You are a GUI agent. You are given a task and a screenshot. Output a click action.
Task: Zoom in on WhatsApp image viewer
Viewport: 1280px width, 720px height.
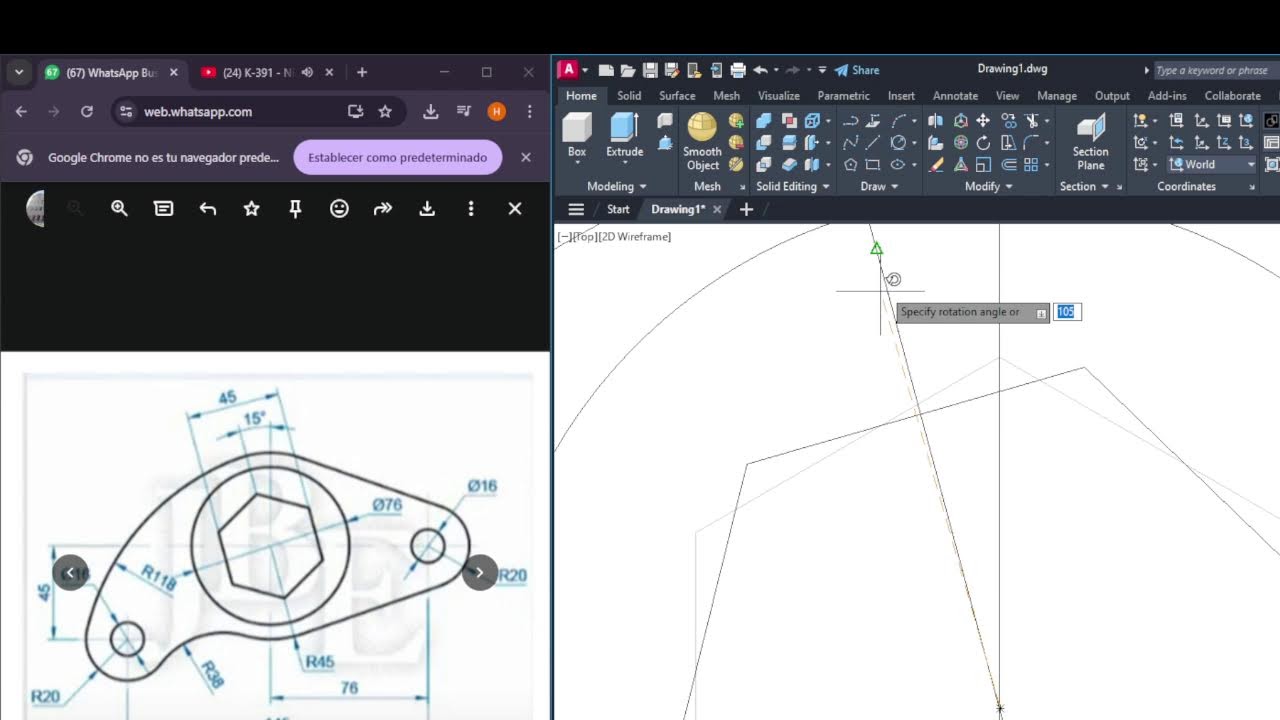coord(120,208)
